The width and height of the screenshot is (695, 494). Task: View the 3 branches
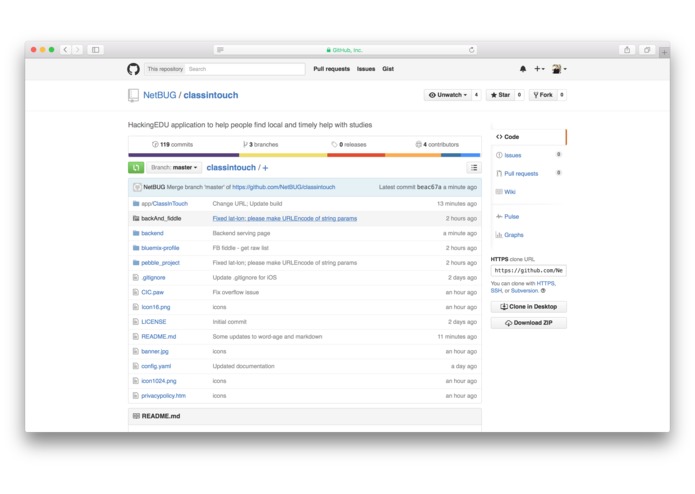coord(261,144)
